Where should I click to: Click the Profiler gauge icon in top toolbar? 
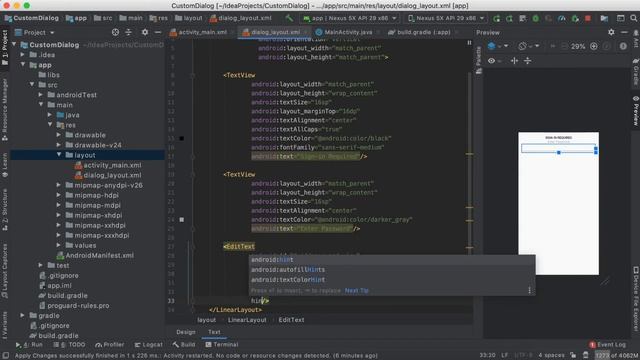point(562,18)
